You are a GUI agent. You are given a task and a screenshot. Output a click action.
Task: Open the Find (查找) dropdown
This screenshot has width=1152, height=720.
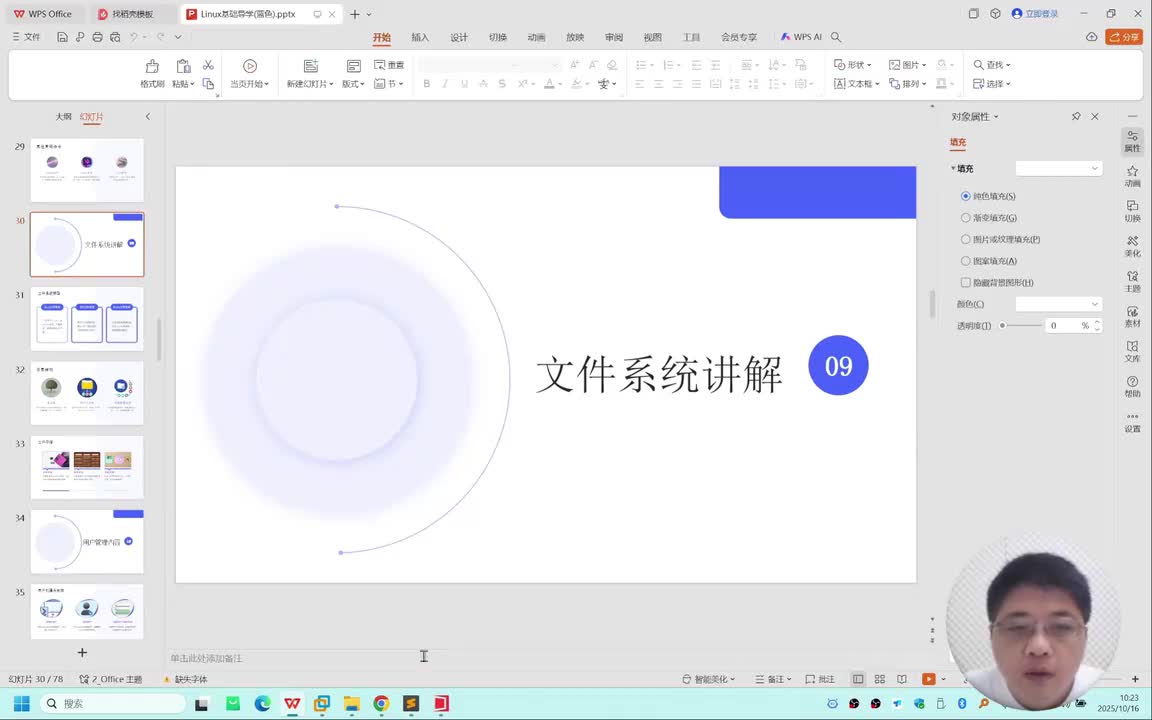[x=992, y=65]
